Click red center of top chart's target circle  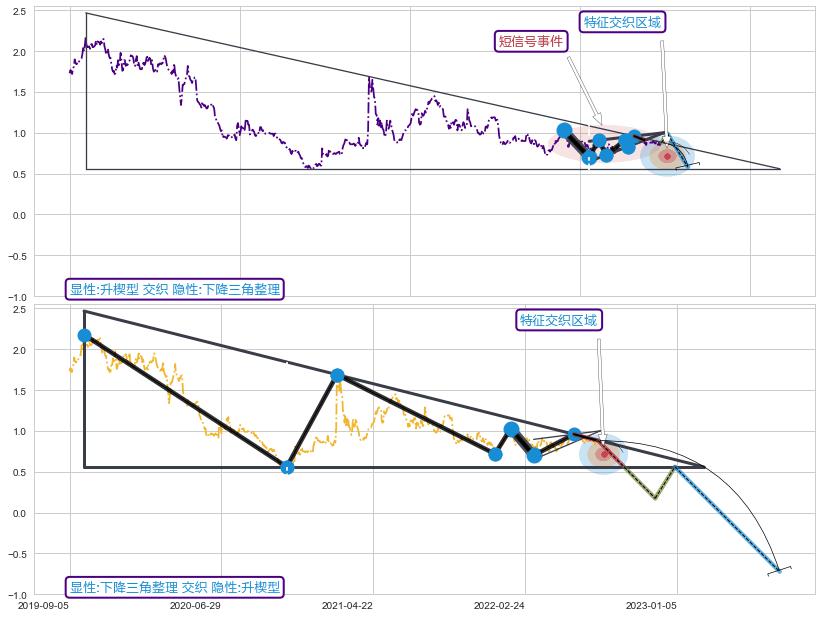coord(667,156)
